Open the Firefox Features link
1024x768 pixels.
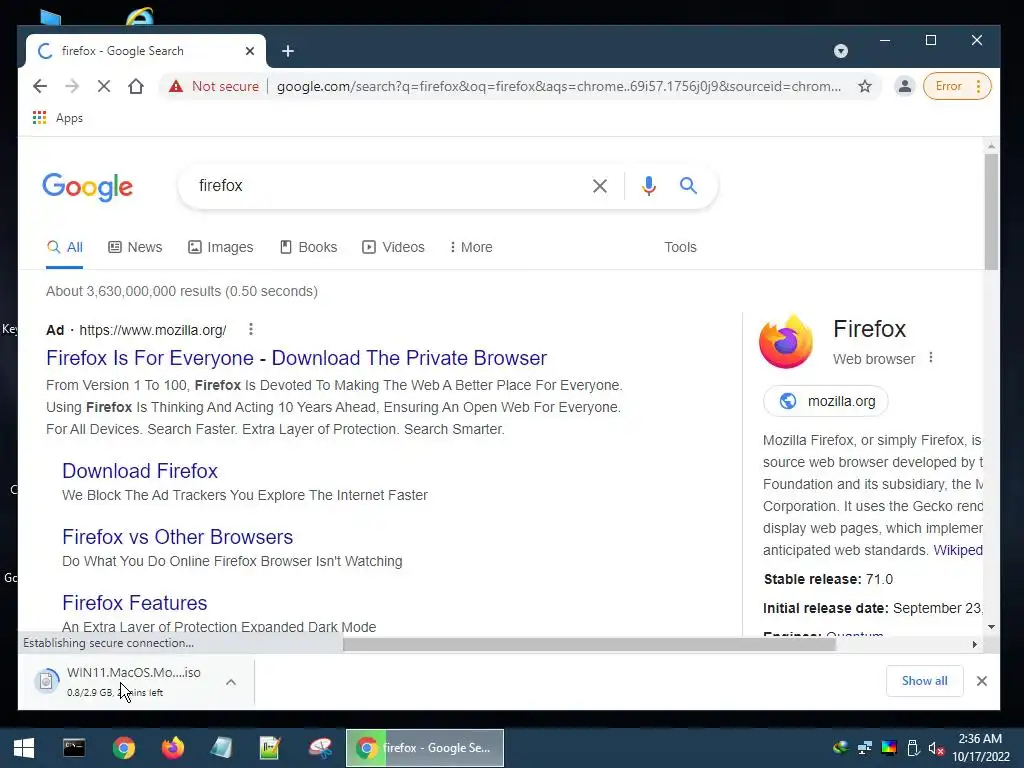(135, 603)
